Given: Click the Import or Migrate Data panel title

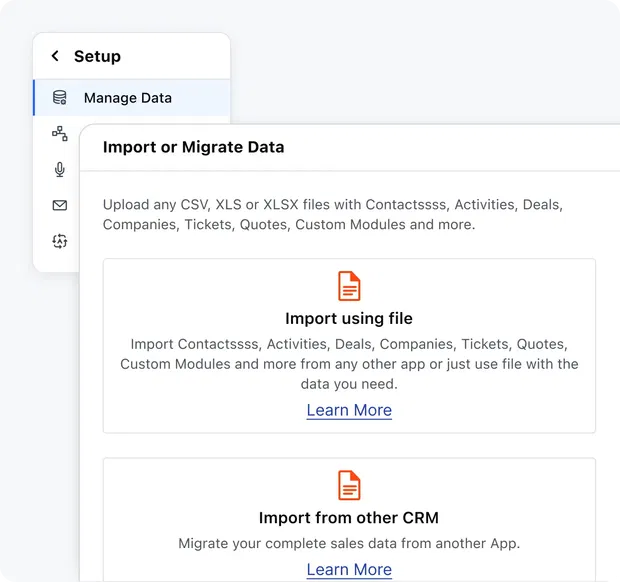Looking at the screenshot, I should (x=194, y=147).
